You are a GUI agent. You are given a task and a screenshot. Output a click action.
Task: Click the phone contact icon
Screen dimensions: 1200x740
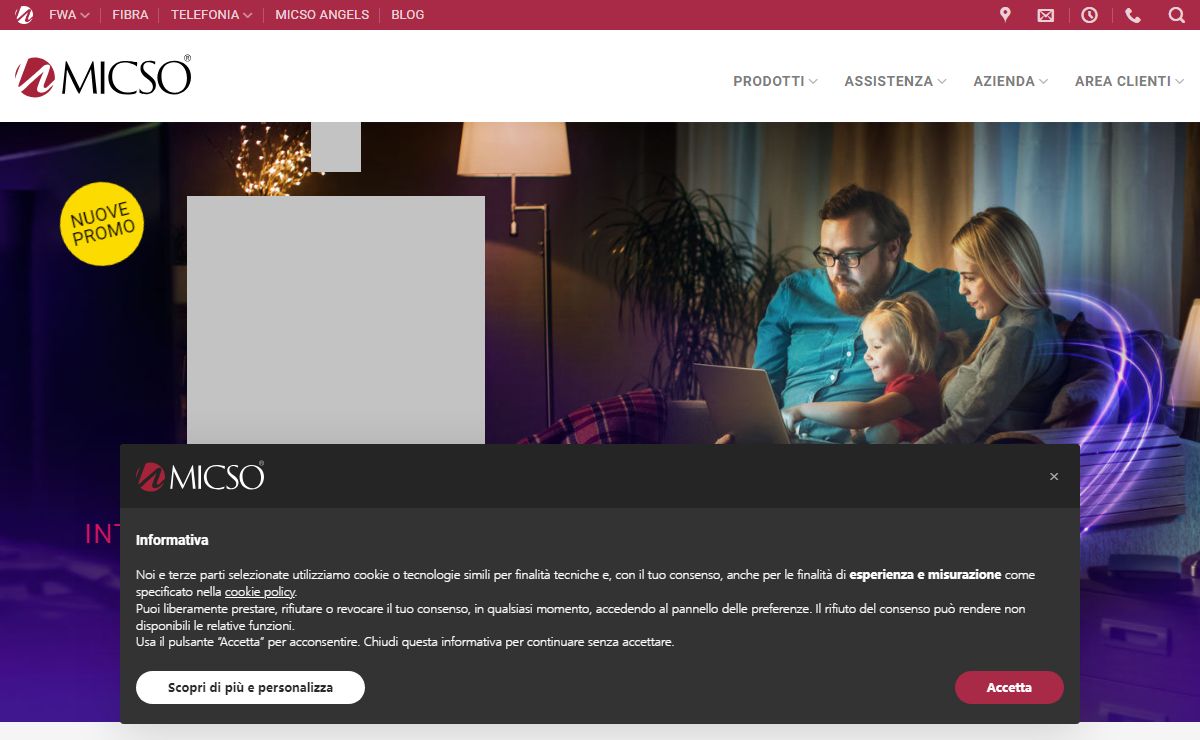click(x=1133, y=15)
